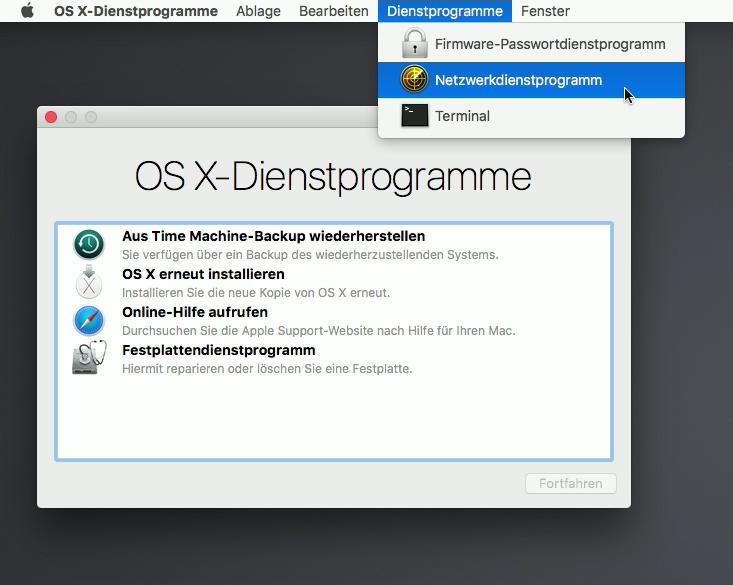Close the OS X-Dienstprogramme window

[x=51, y=117]
